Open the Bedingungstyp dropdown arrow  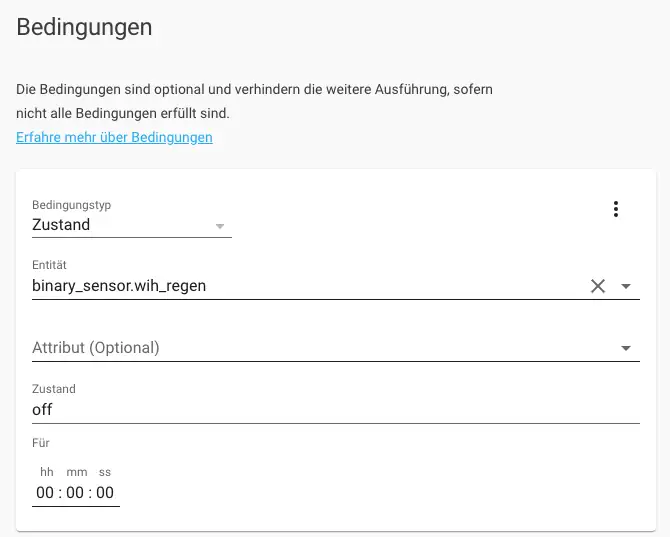click(220, 226)
